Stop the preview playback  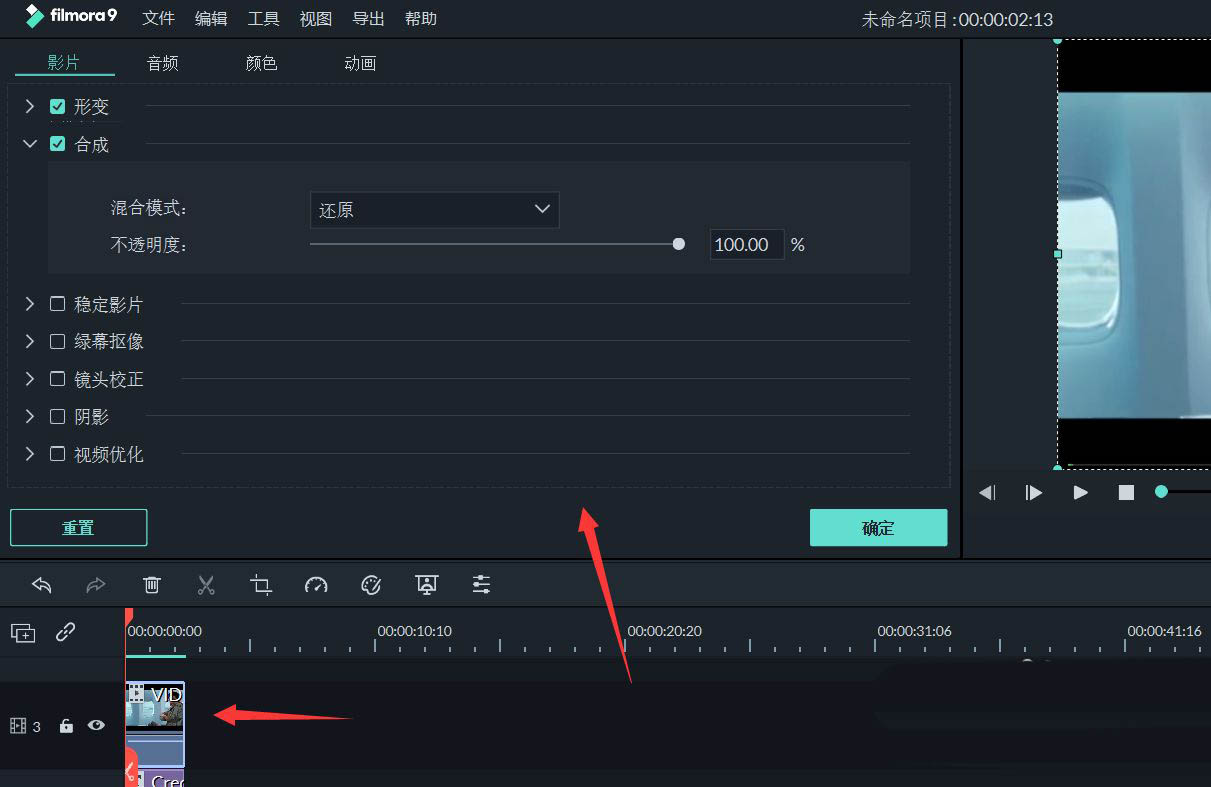point(1126,493)
